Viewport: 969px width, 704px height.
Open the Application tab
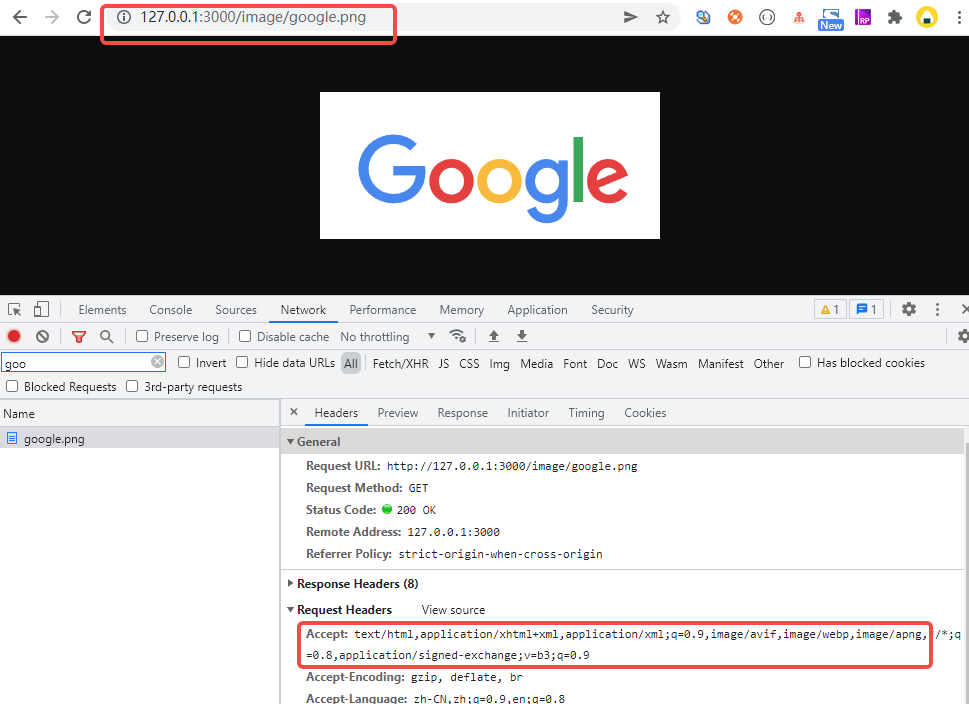[537, 310]
